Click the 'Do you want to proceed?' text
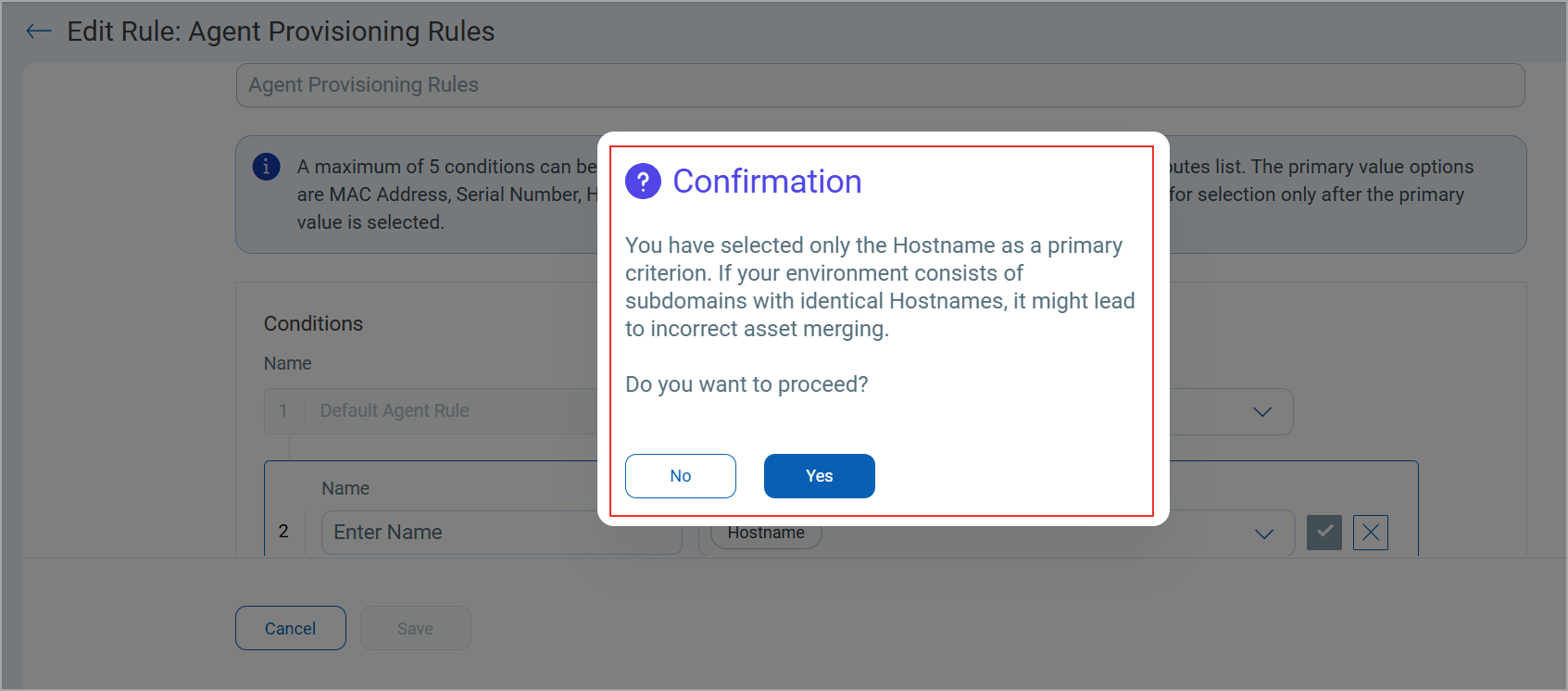Viewport: 1568px width, 691px height. (746, 384)
